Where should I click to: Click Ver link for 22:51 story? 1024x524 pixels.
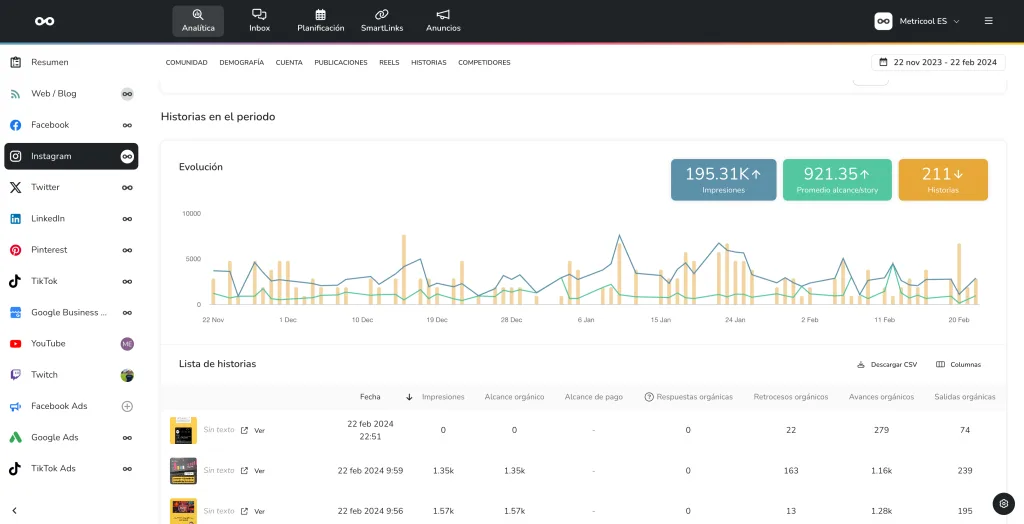(x=253, y=431)
